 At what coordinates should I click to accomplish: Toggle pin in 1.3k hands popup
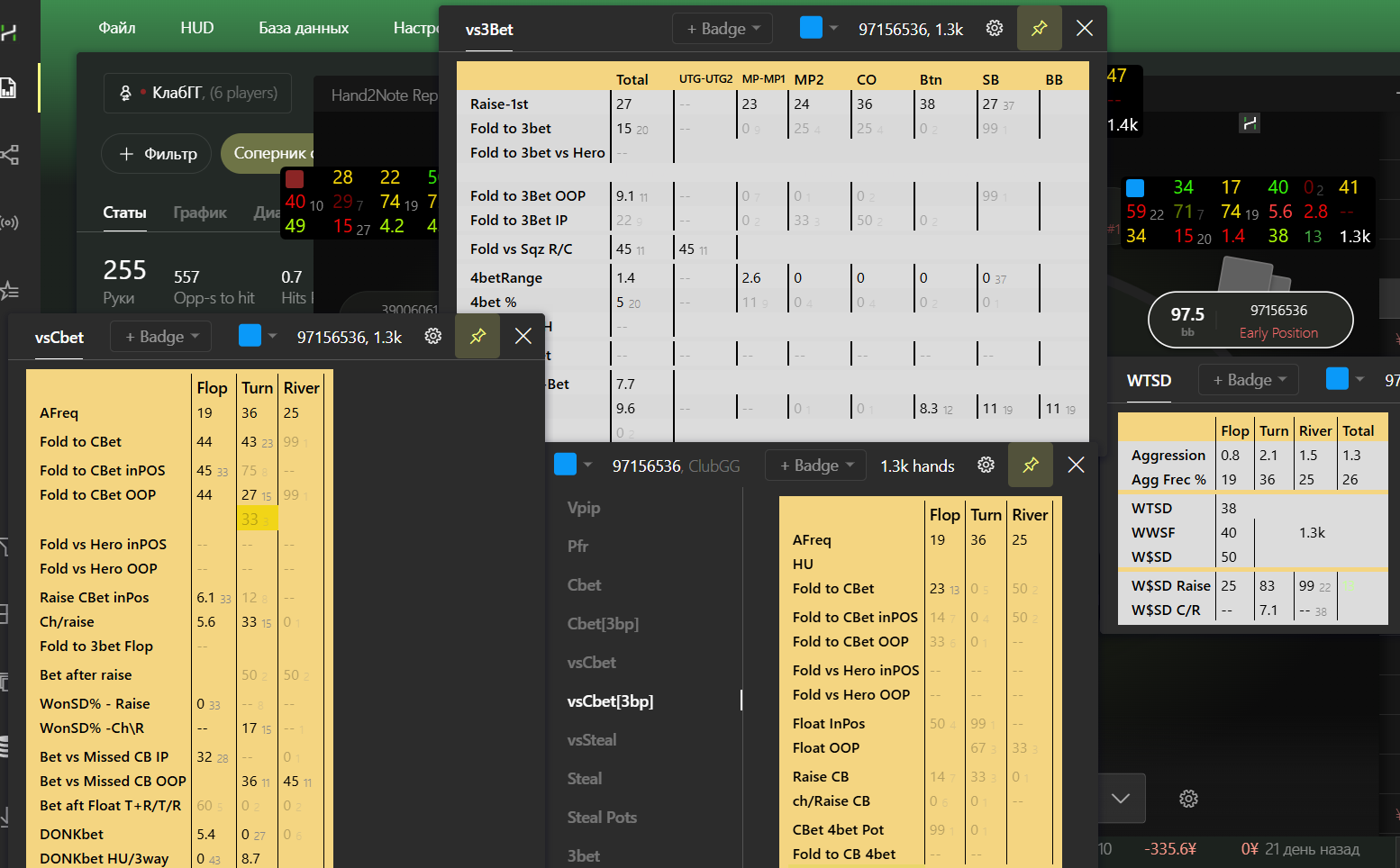click(1031, 465)
